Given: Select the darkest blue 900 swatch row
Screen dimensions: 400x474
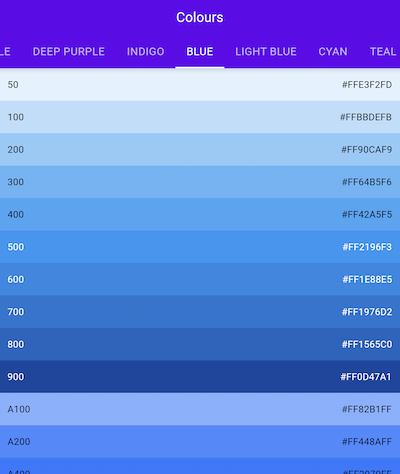Looking at the screenshot, I should click(x=200, y=377).
